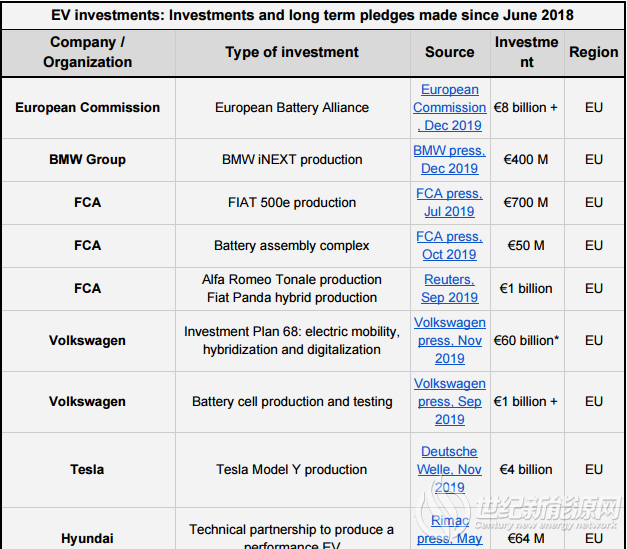Click the Battery assembly complex cell

(292, 246)
